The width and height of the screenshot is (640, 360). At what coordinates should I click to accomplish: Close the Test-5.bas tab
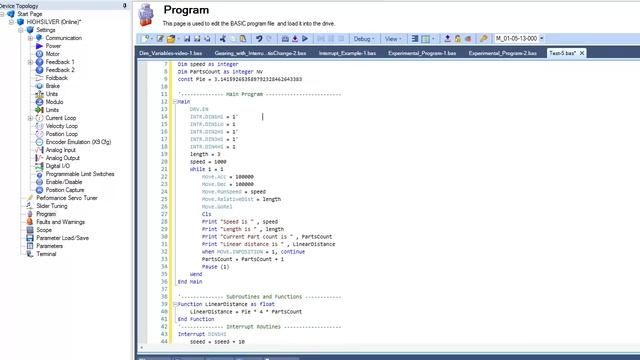pos(582,53)
